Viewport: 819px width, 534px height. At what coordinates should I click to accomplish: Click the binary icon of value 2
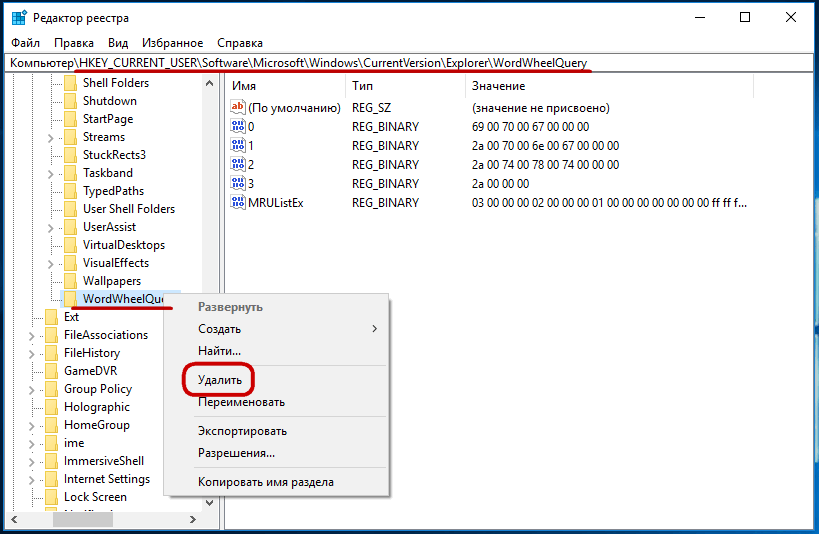[x=238, y=165]
